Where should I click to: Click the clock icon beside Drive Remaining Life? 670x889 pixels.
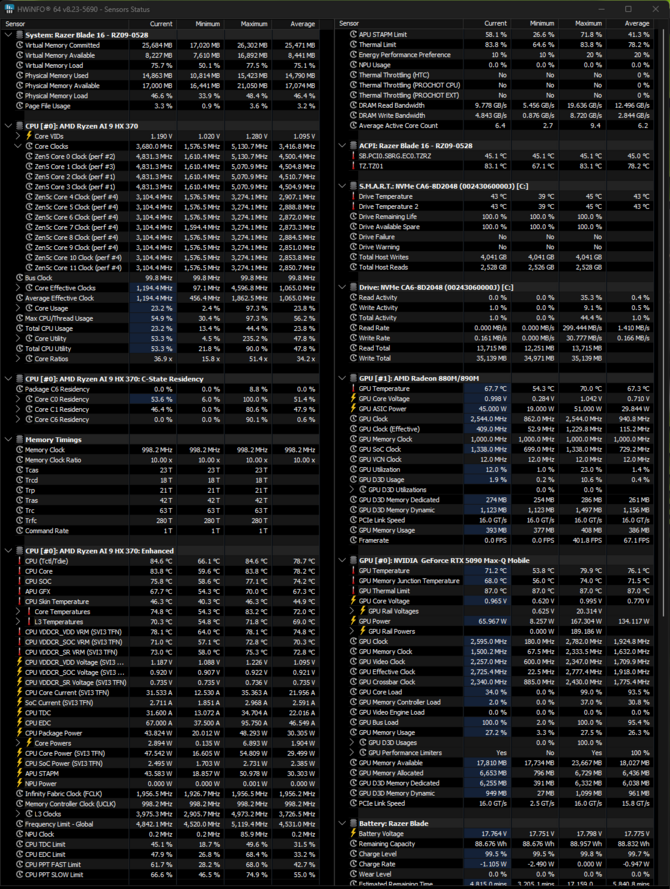click(353, 217)
